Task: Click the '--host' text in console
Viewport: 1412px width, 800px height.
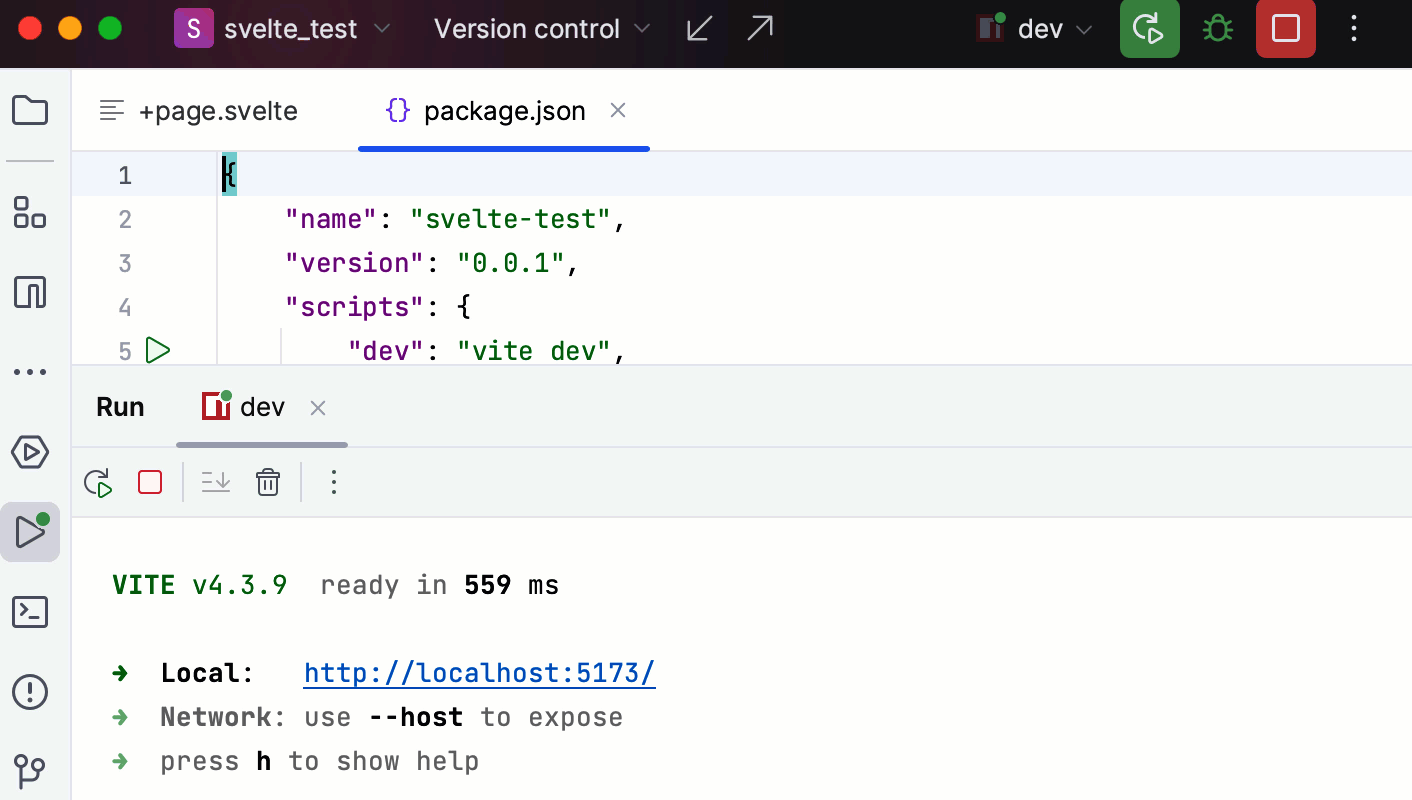Action: 415,717
